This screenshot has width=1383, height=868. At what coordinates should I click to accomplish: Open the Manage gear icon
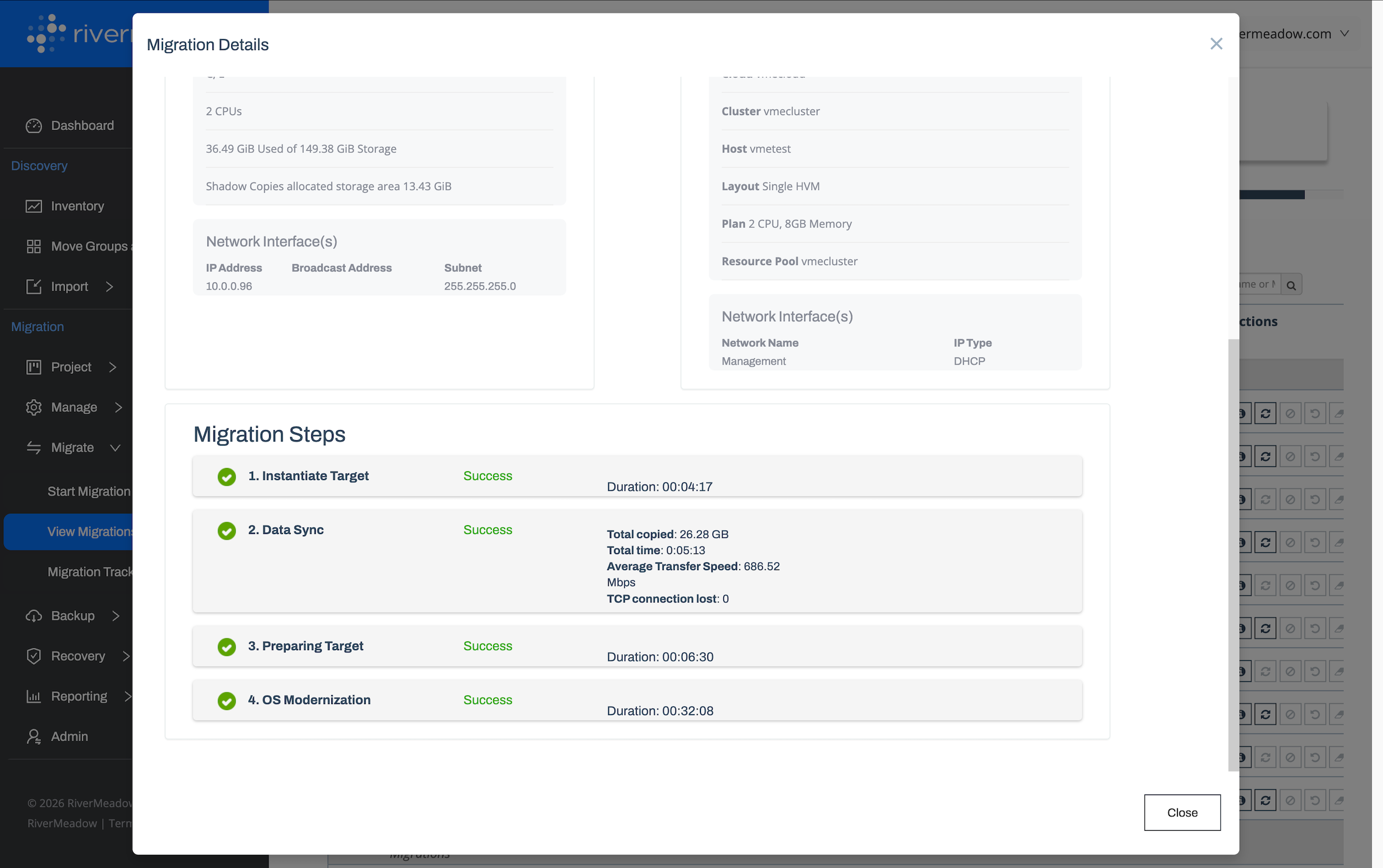point(33,407)
